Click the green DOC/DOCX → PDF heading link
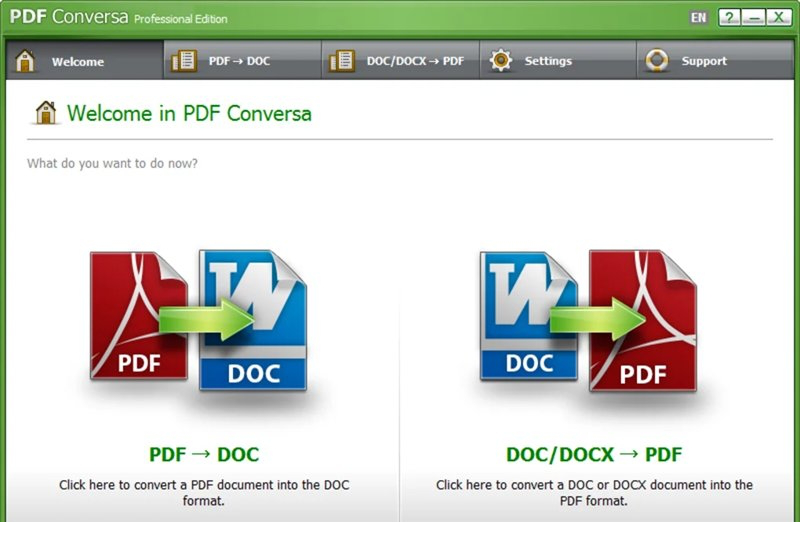Image resolution: width=800 pixels, height=542 pixels. click(594, 454)
